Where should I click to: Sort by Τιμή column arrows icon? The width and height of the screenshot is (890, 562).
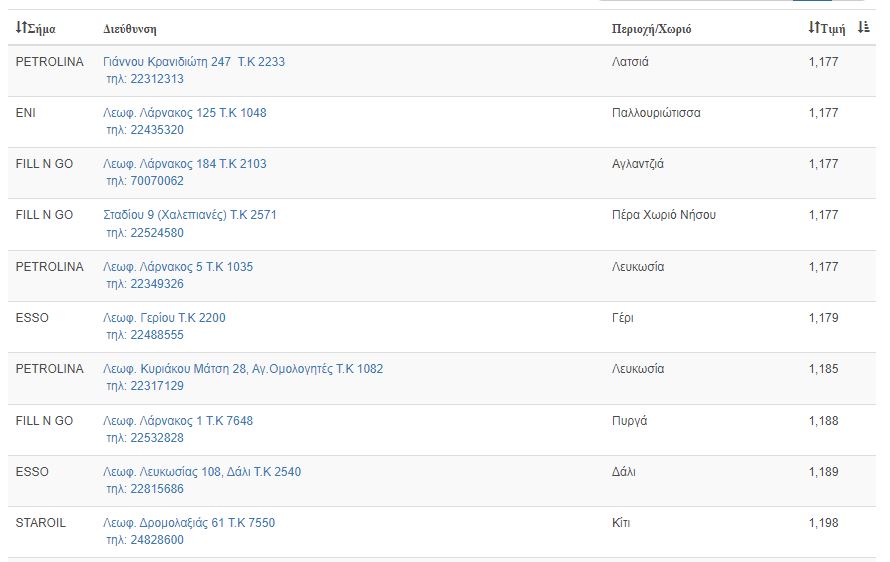click(814, 27)
